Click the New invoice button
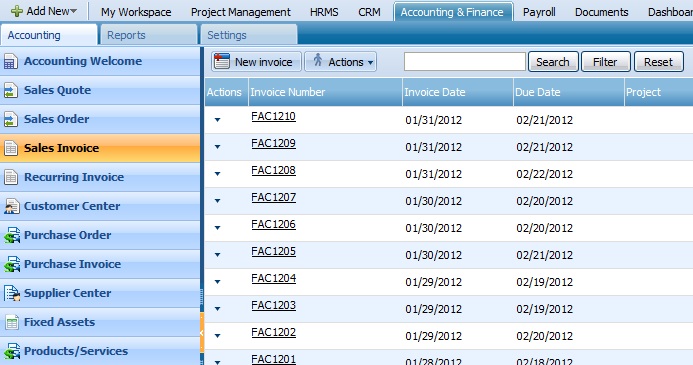 tap(256, 62)
